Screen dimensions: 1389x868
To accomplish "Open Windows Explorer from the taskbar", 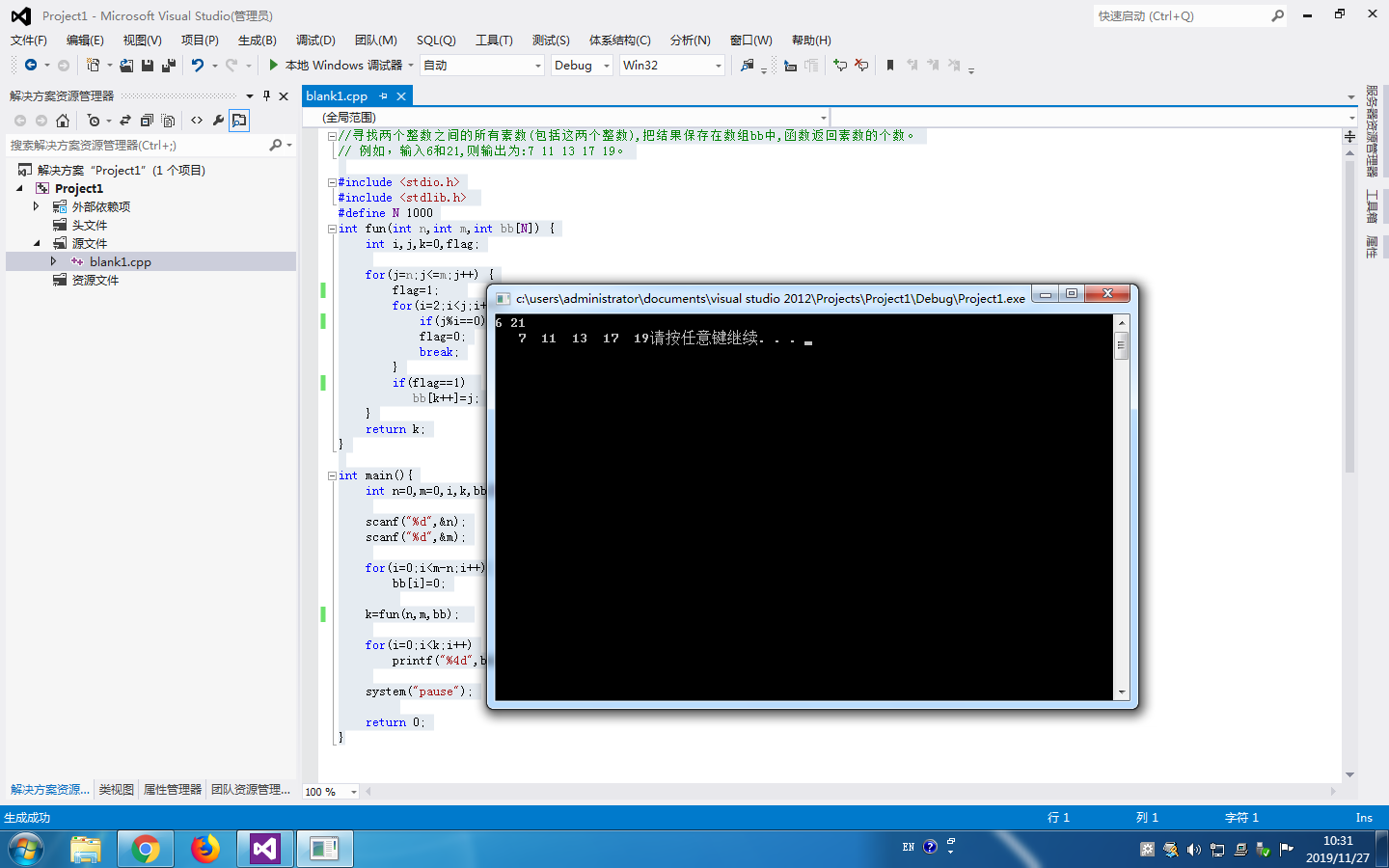I will (x=86, y=849).
